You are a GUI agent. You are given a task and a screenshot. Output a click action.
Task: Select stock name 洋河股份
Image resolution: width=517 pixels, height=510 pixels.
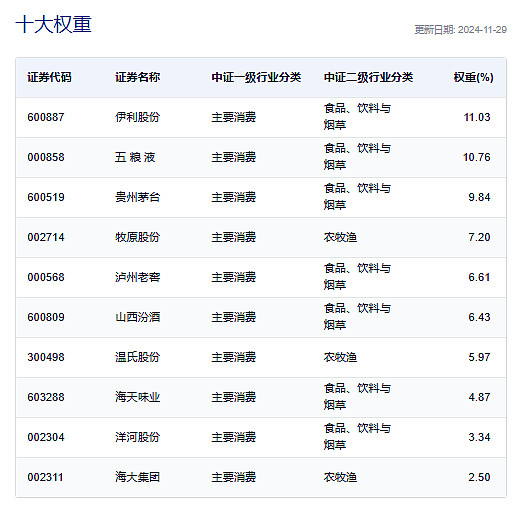pyautogui.click(x=137, y=437)
